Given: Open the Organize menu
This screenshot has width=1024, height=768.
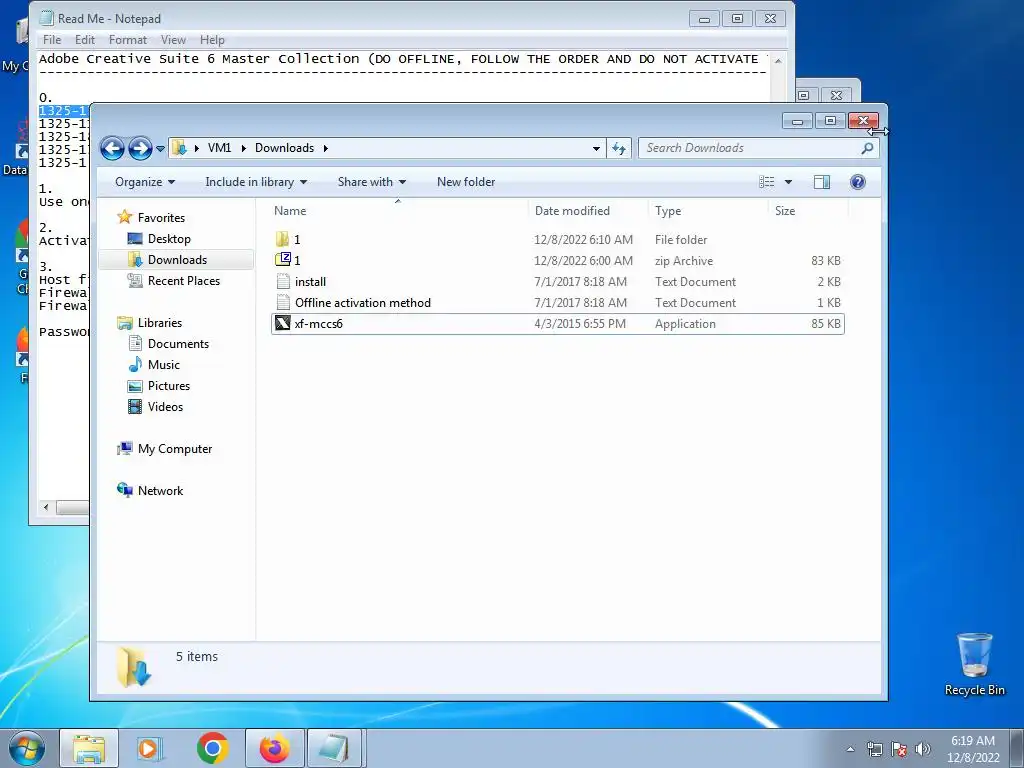Looking at the screenshot, I should (145, 182).
